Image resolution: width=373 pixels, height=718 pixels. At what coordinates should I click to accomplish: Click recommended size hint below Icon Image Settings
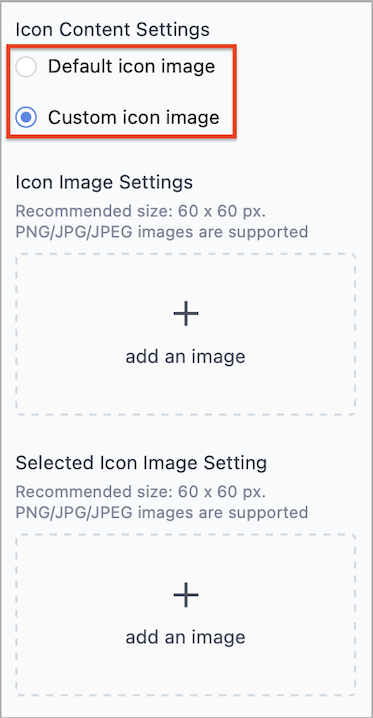coord(141,212)
